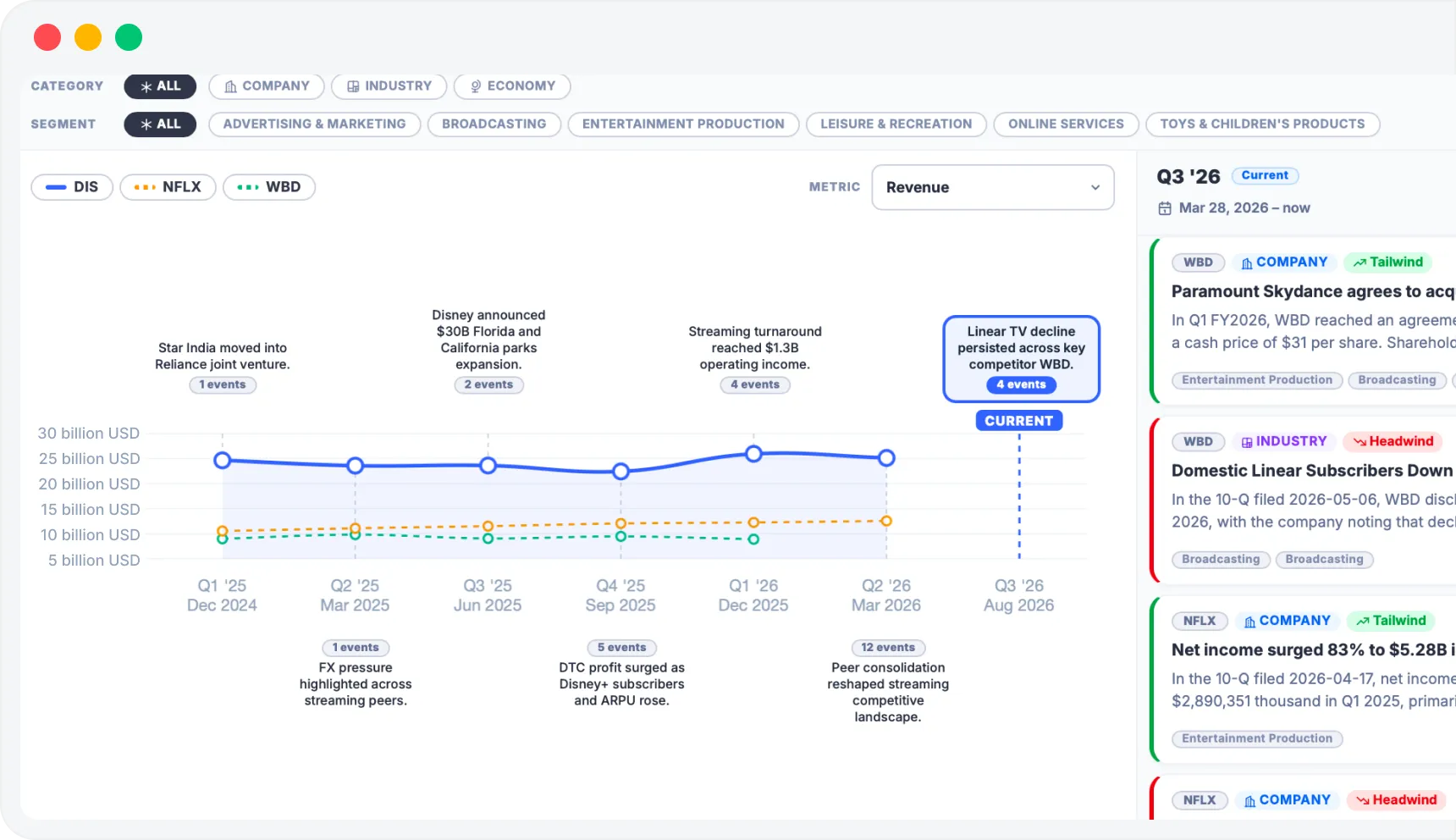Click the Current badge next to Q3 '26
This screenshot has width=1456, height=840.
tap(1265, 175)
